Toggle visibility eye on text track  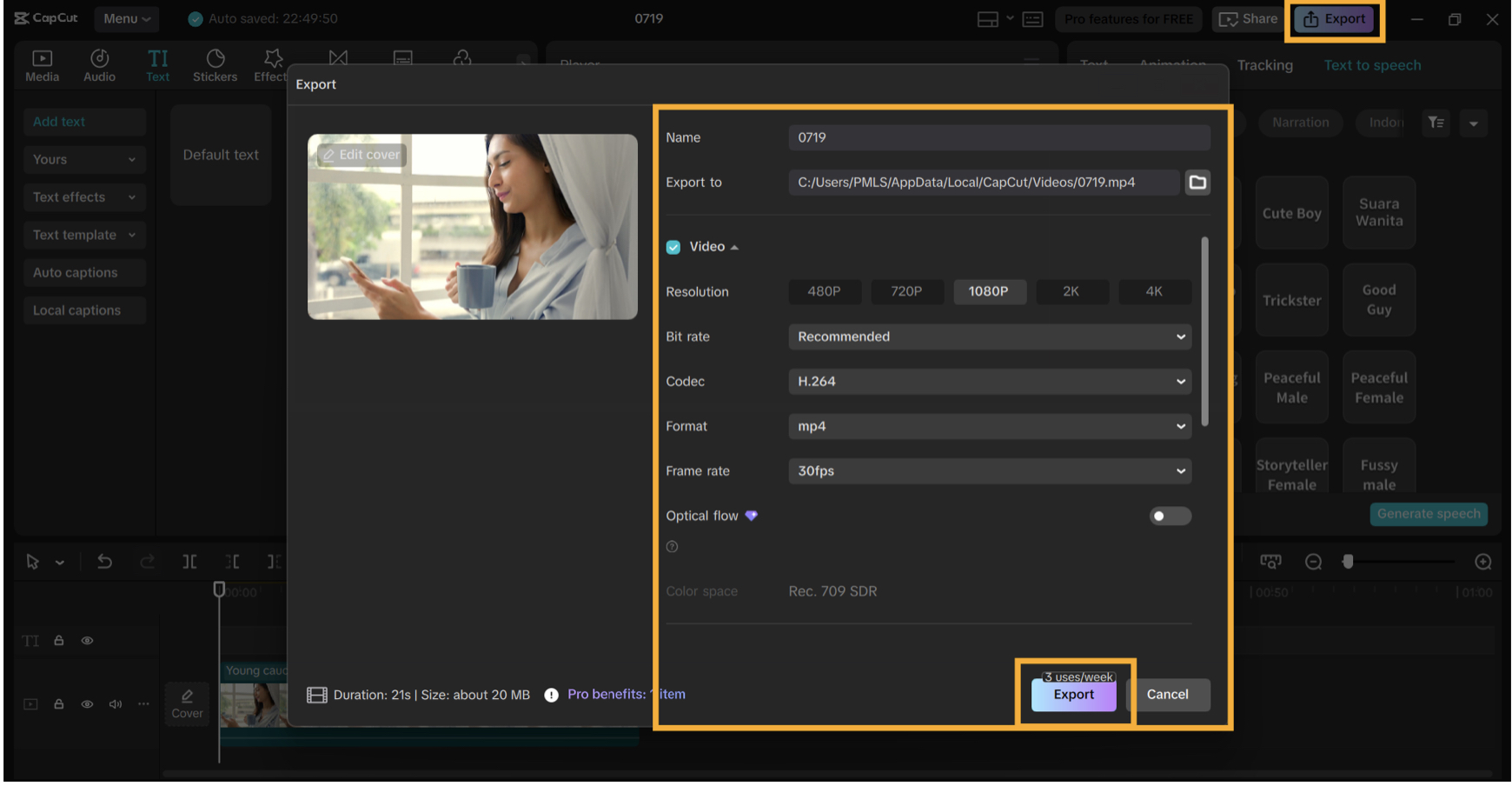coord(87,641)
